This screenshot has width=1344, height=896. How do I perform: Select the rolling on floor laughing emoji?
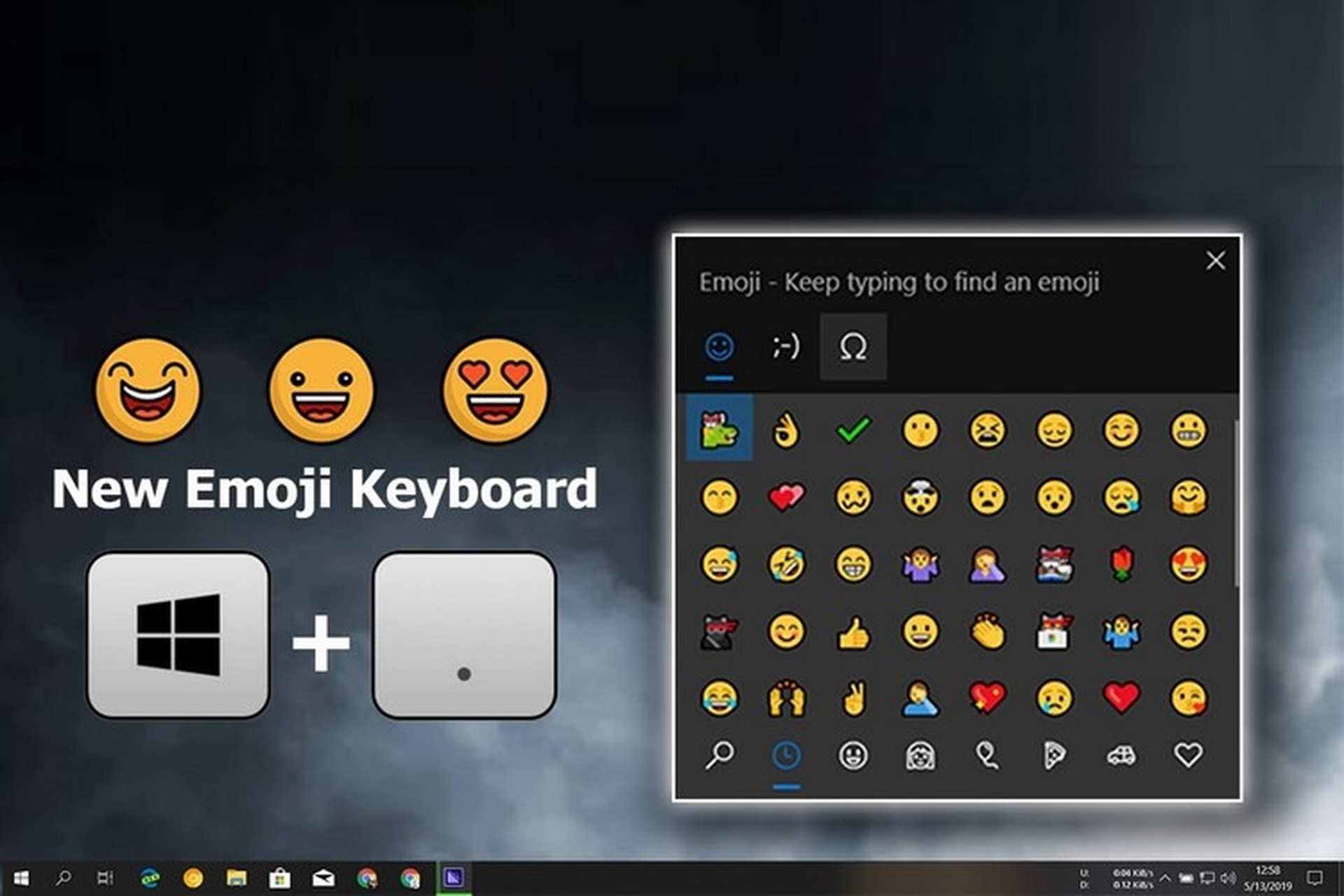(786, 563)
